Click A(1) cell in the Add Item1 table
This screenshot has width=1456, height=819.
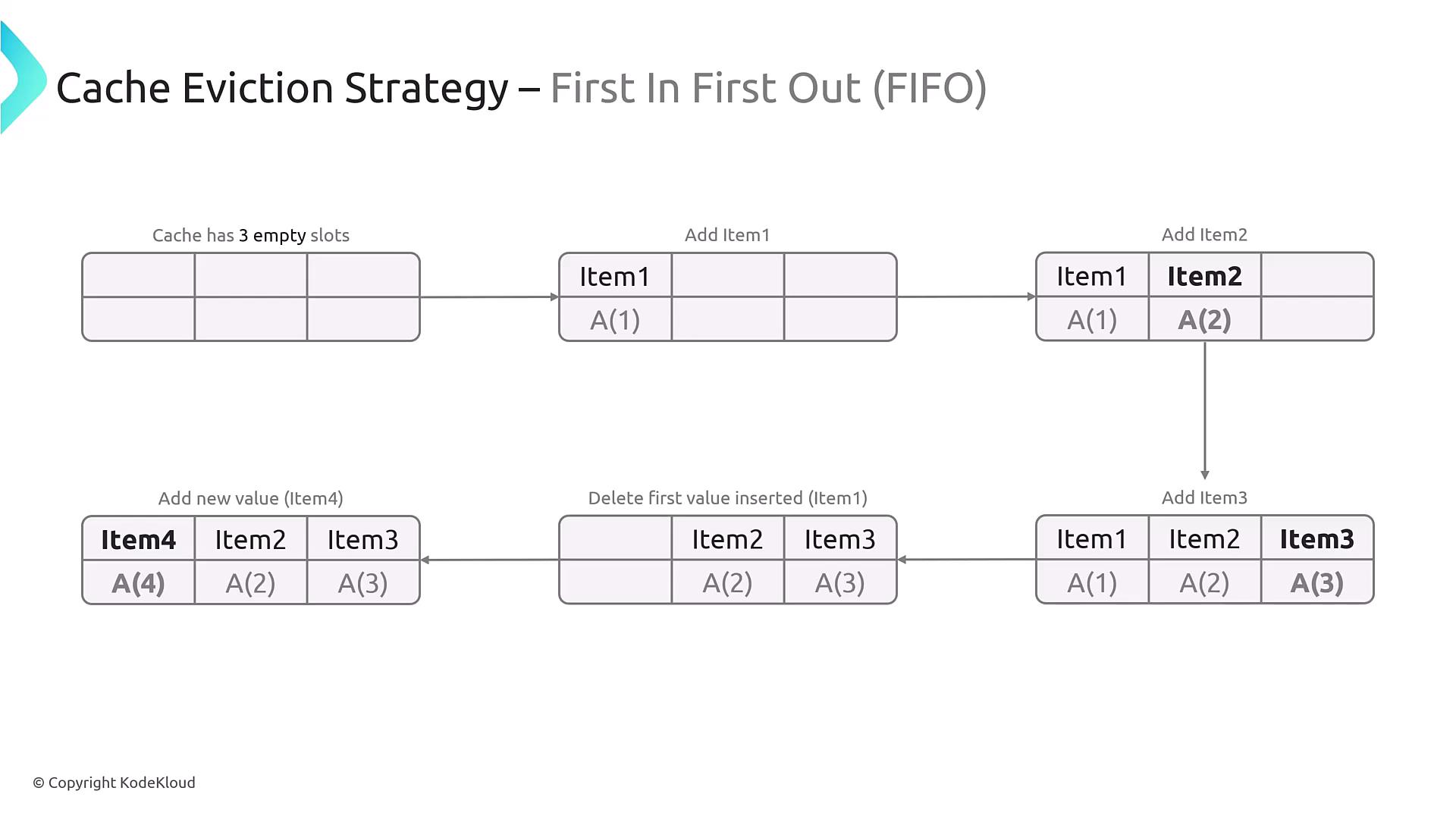click(x=615, y=320)
